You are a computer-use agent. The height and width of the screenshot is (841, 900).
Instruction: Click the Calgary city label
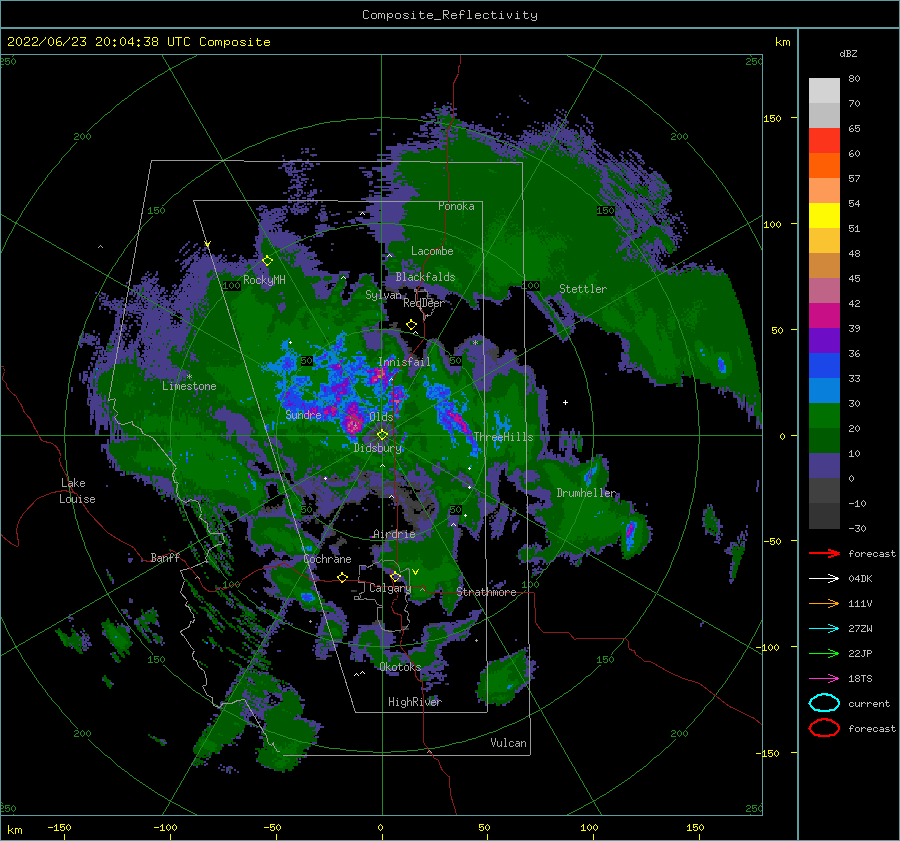point(390,588)
